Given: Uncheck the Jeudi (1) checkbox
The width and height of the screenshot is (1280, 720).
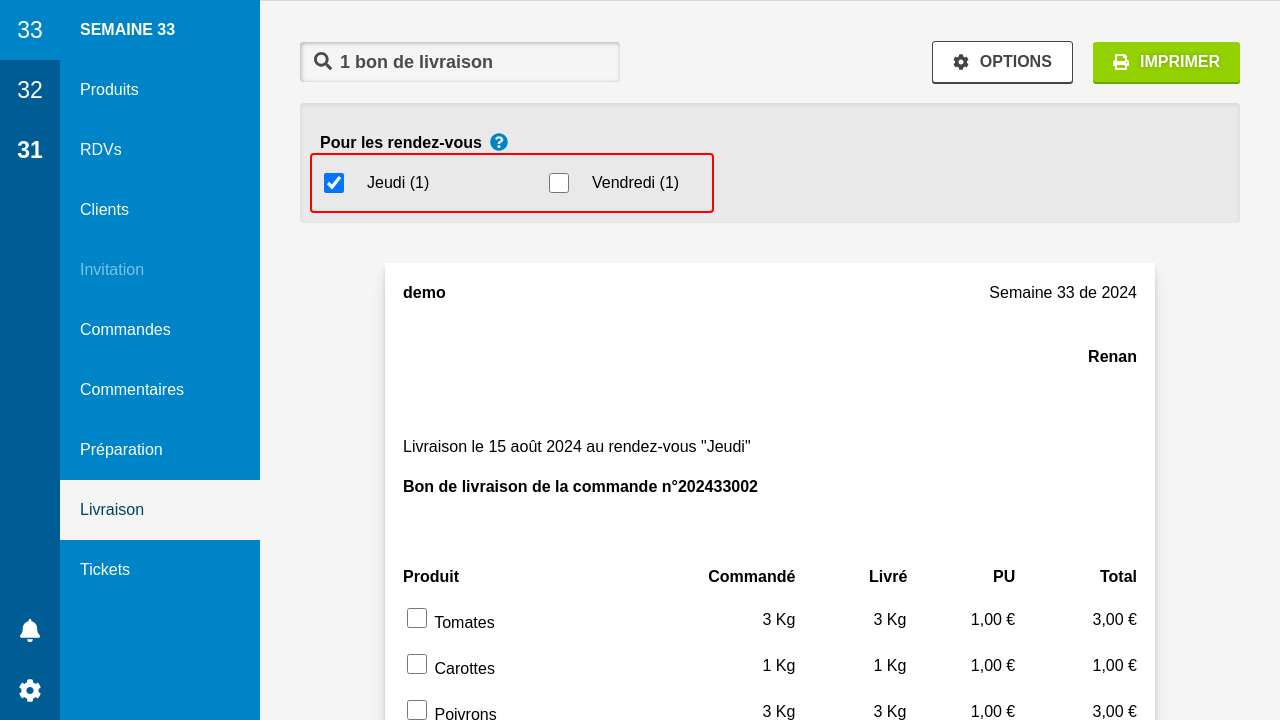Looking at the screenshot, I should pyautogui.click(x=334, y=183).
